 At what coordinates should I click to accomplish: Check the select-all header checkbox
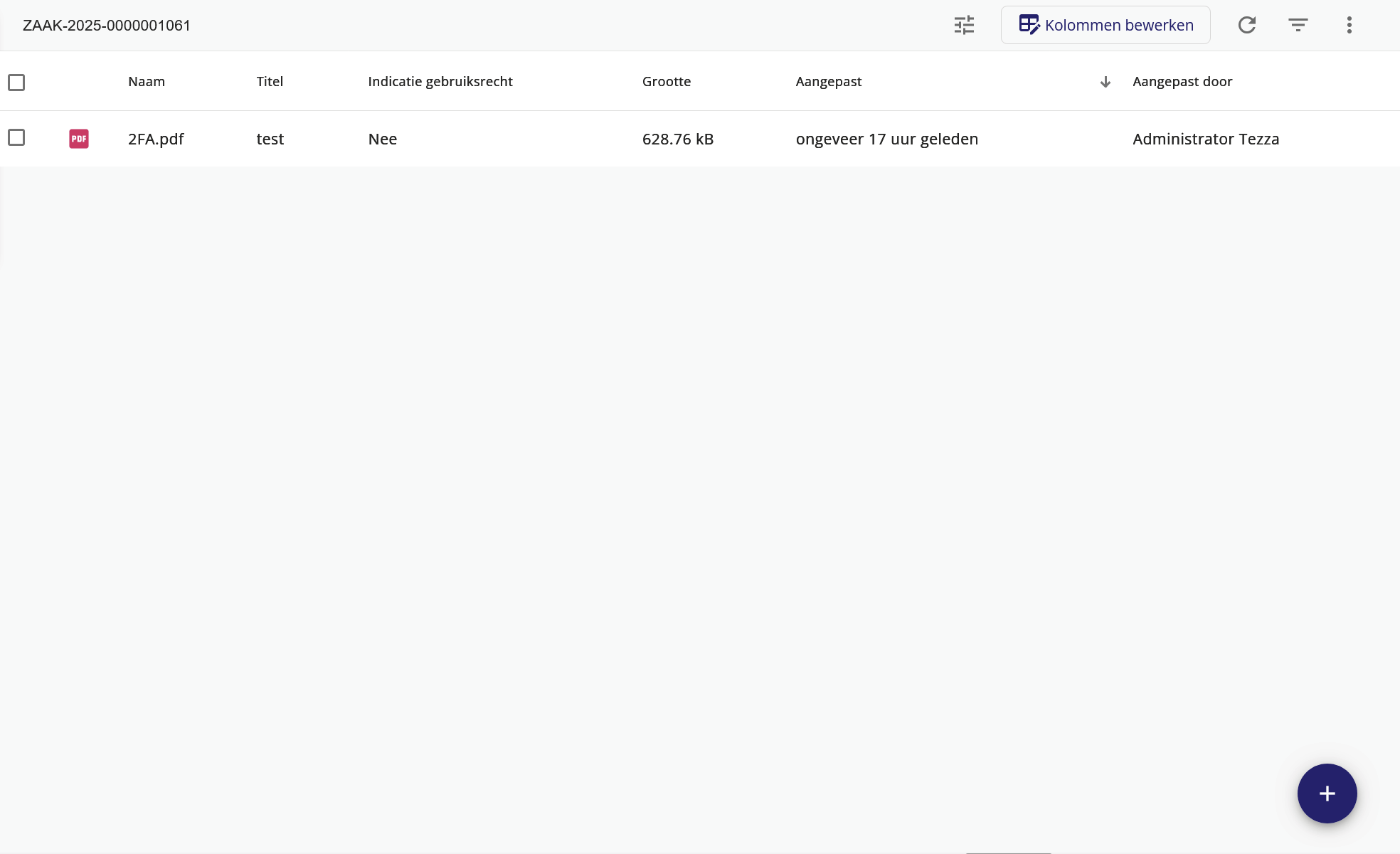pyautogui.click(x=16, y=83)
